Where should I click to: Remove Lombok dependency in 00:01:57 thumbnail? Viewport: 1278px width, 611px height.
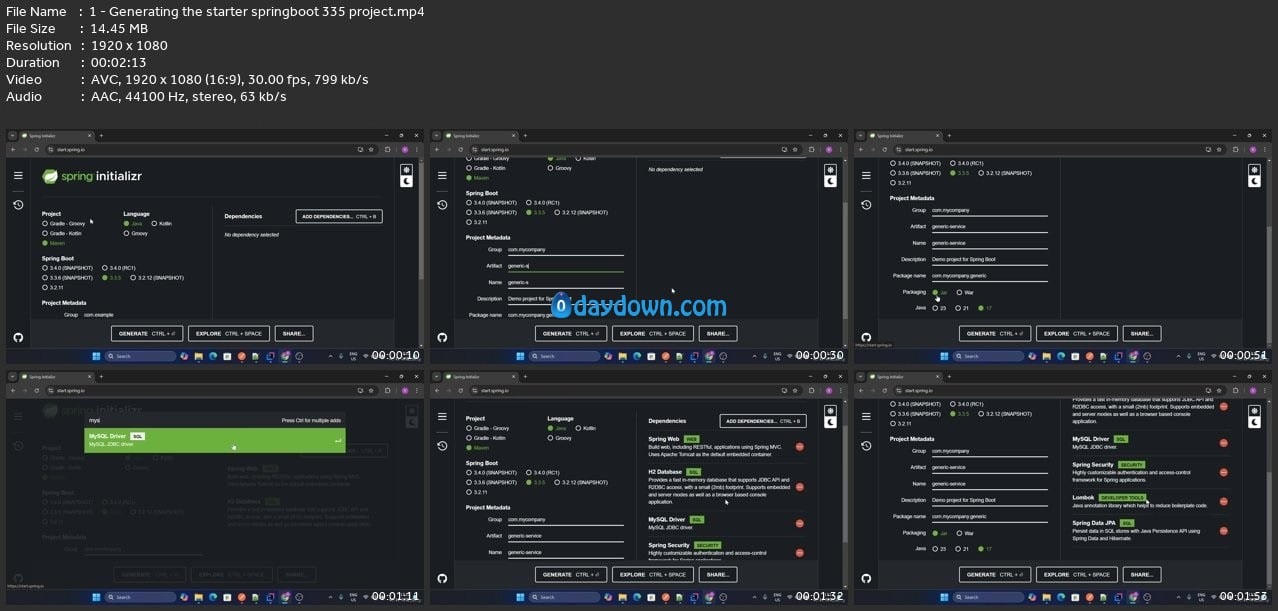(1224, 501)
